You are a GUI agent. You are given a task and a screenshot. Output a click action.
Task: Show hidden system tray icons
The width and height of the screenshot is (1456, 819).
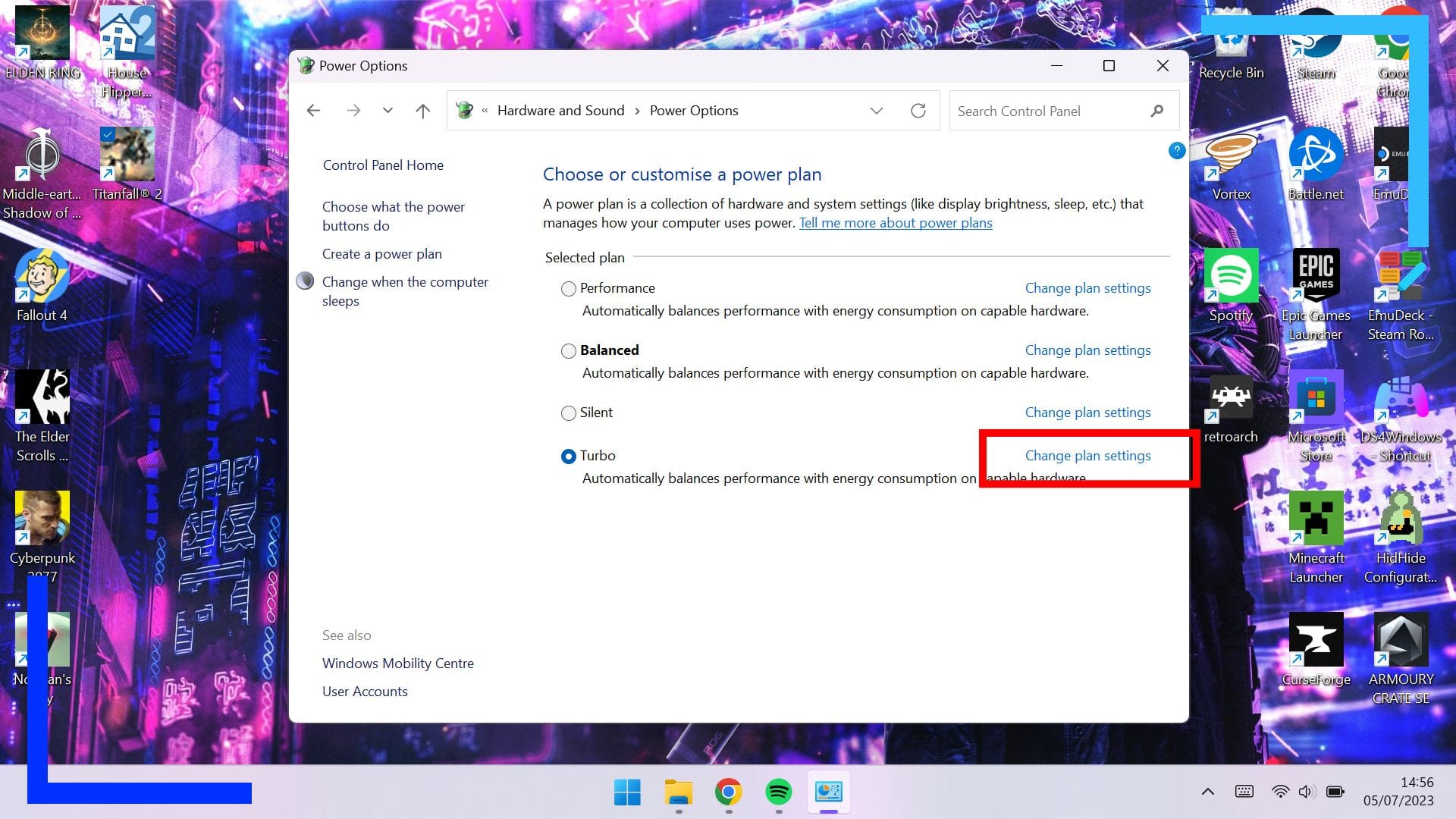(1208, 792)
